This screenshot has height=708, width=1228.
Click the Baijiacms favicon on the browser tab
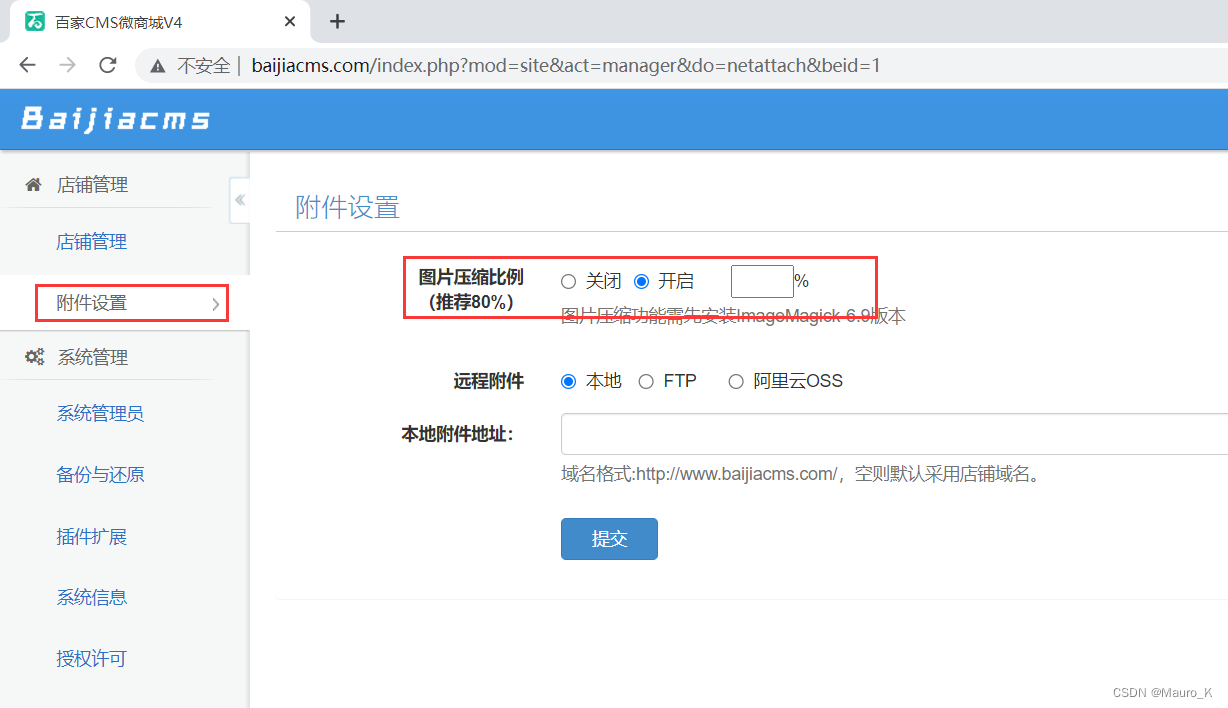coord(36,21)
